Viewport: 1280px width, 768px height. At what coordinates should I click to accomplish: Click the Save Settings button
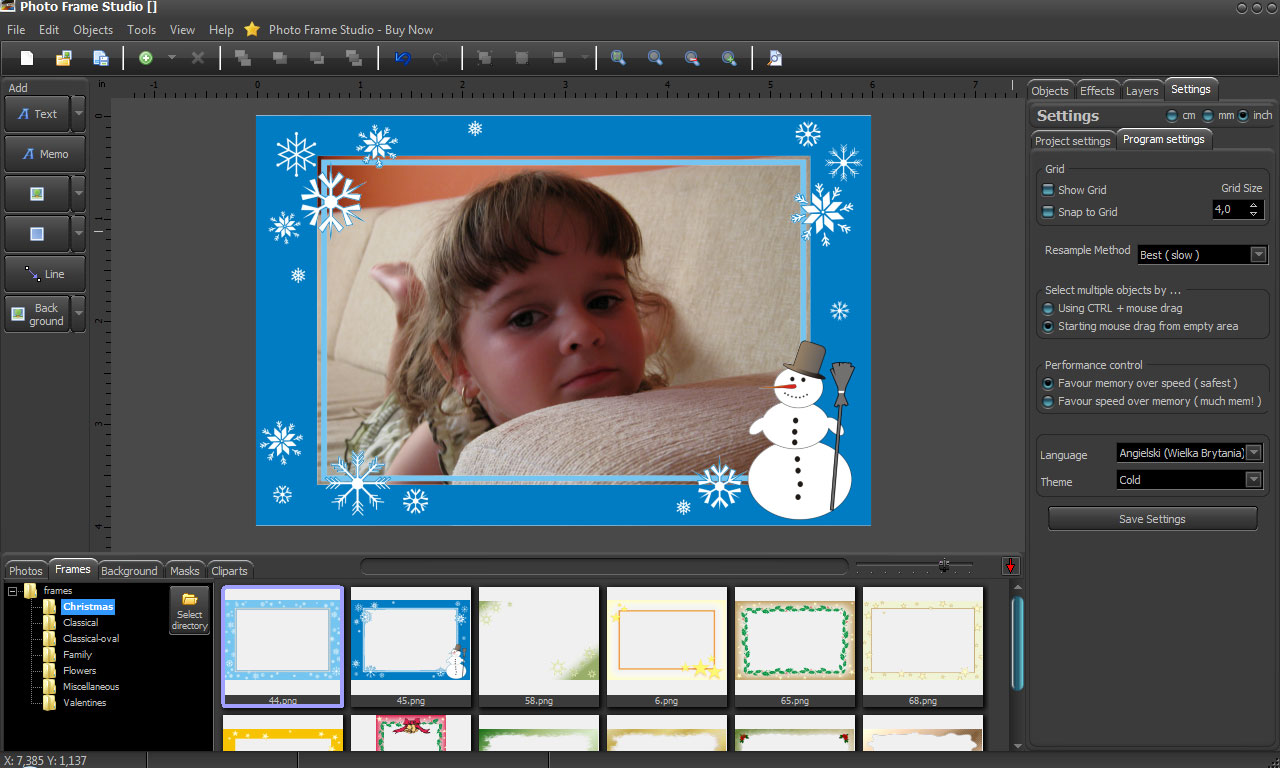1152,519
